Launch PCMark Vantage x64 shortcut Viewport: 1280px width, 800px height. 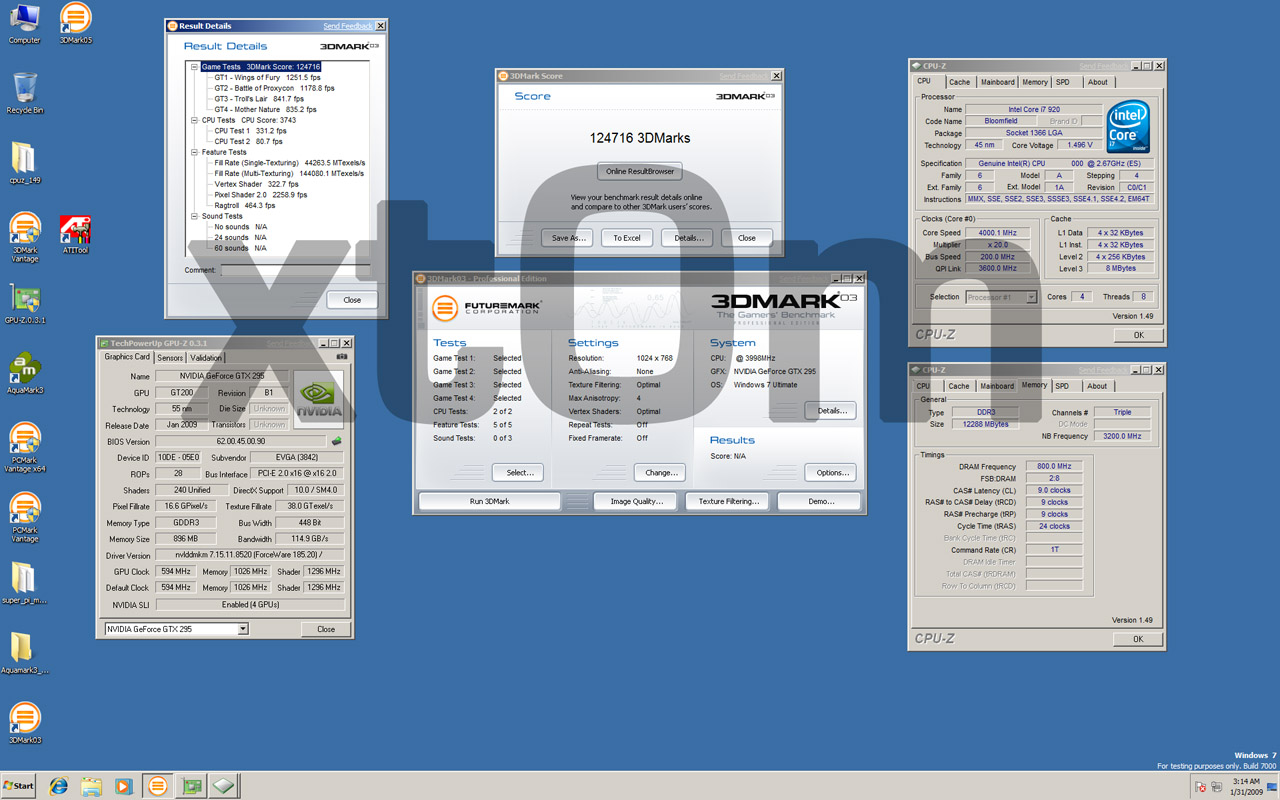click(24, 447)
